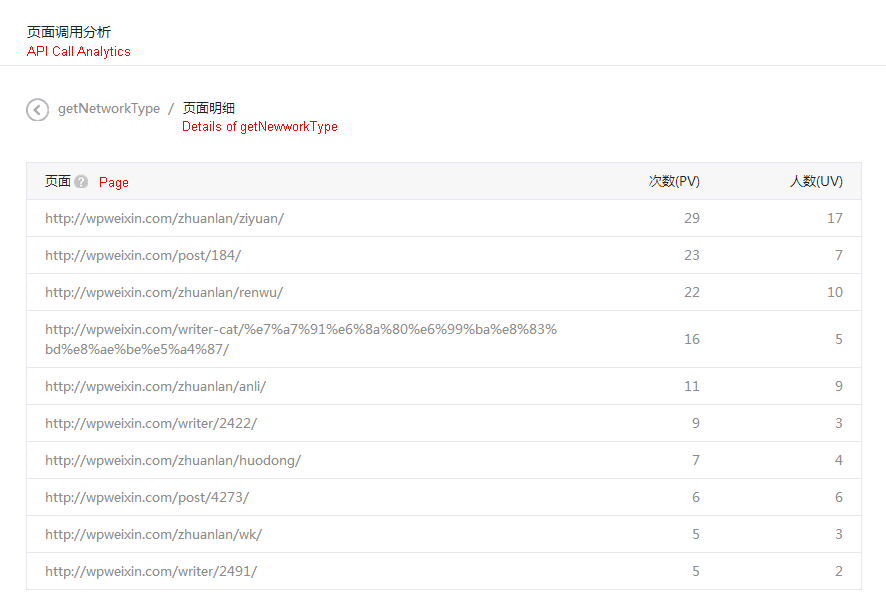Open the zhuanlan/anli page link
This screenshot has height=595, width=886.
[x=155, y=386]
